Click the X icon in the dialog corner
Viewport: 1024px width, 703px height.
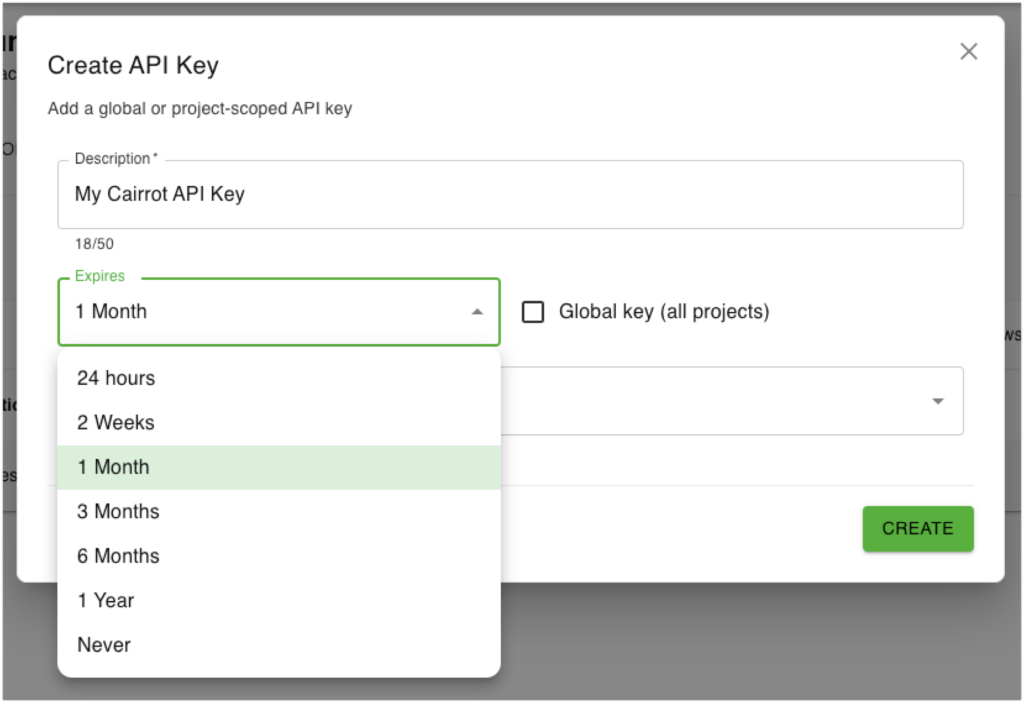point(968,51)
